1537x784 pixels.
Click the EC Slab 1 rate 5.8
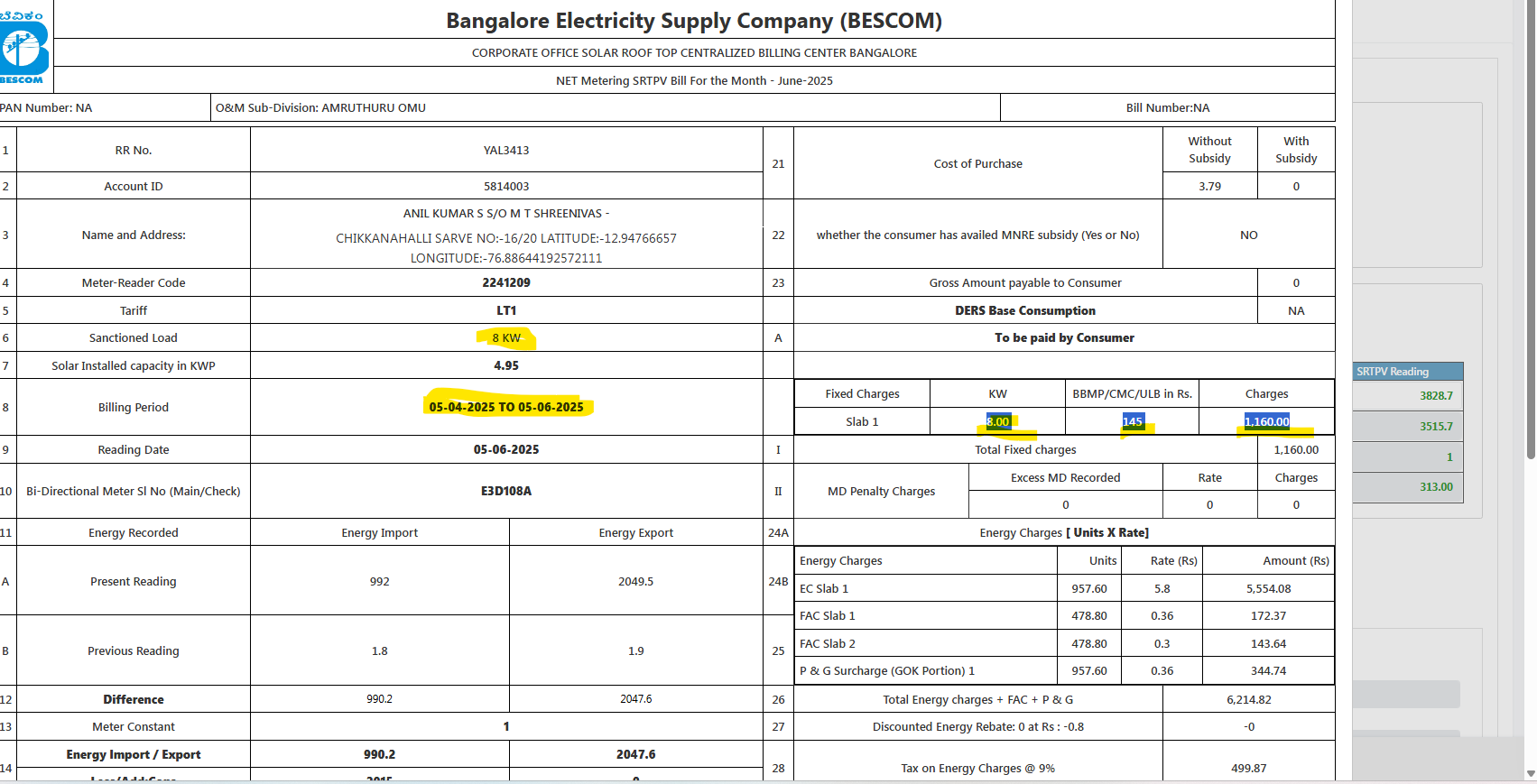1162,589
